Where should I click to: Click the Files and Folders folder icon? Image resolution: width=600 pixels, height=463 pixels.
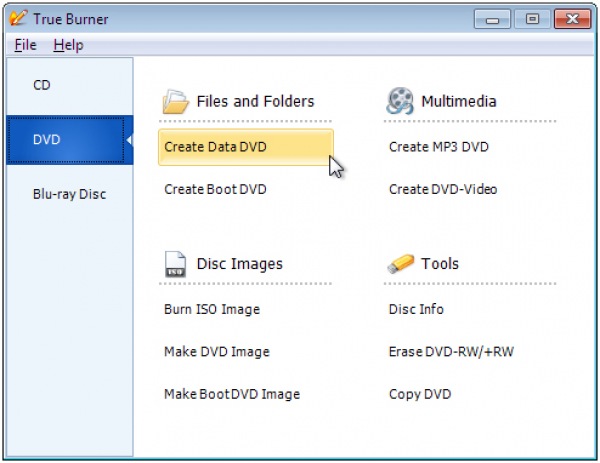tap(175, 101)
